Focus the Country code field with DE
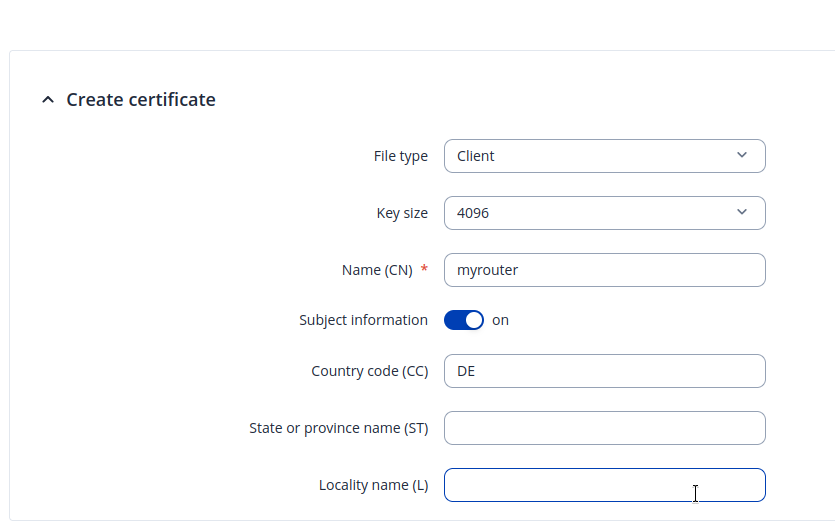This screenshot has height=526, width=835. click(x=604, y=371)
